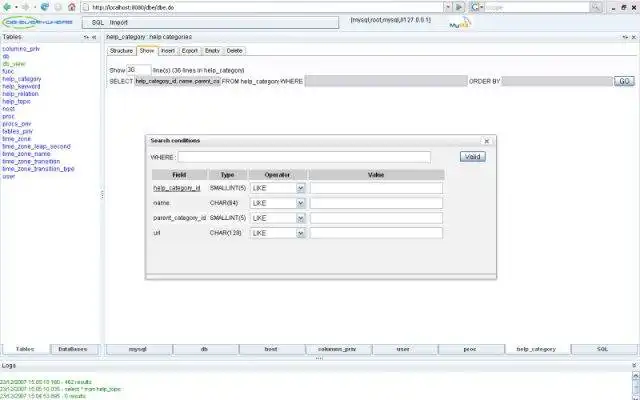
Task: Select the DataBases tab at bottom left
Action: [x=73, y=349]
